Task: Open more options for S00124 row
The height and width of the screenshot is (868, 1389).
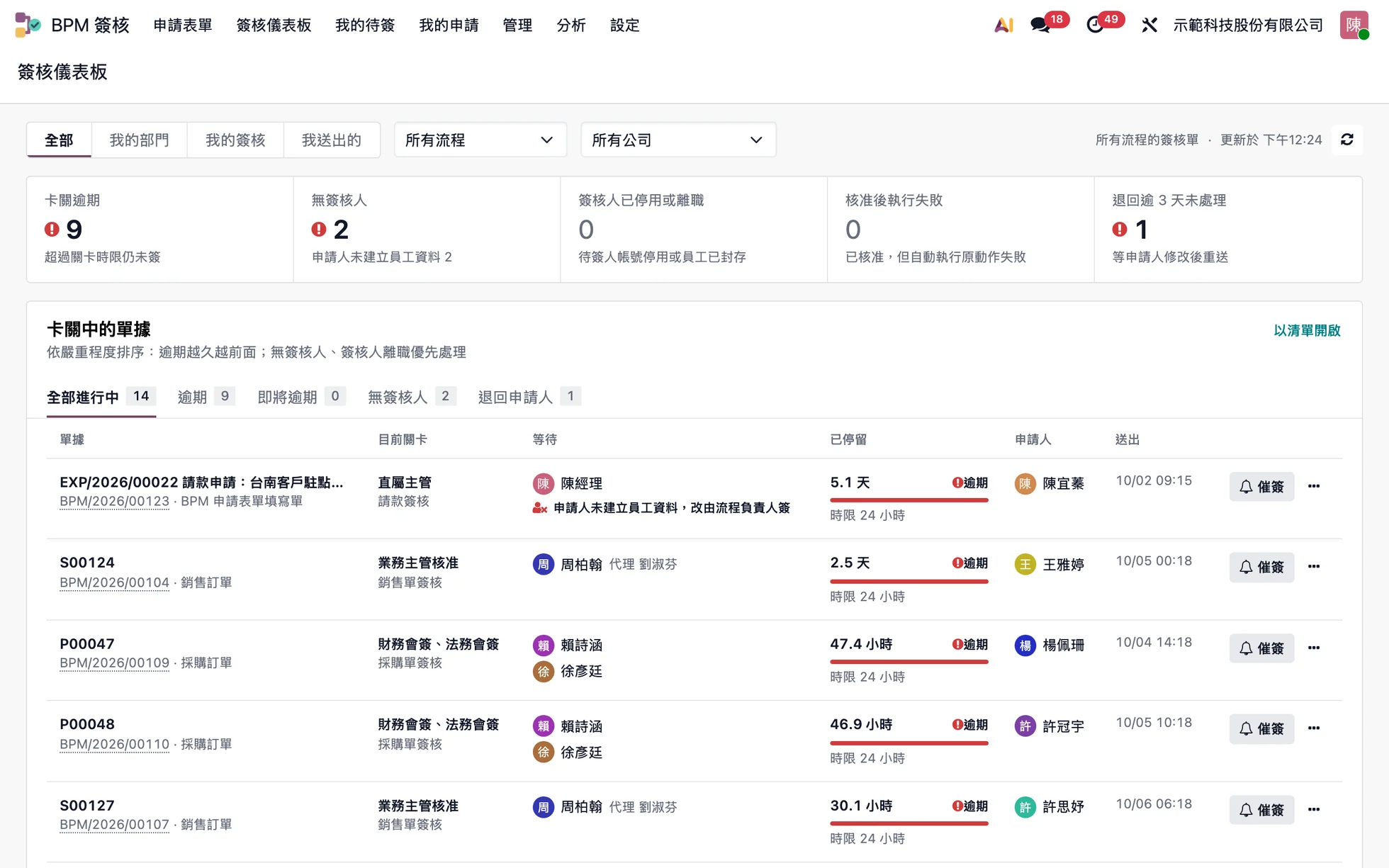Action: tap(1314, 567)
